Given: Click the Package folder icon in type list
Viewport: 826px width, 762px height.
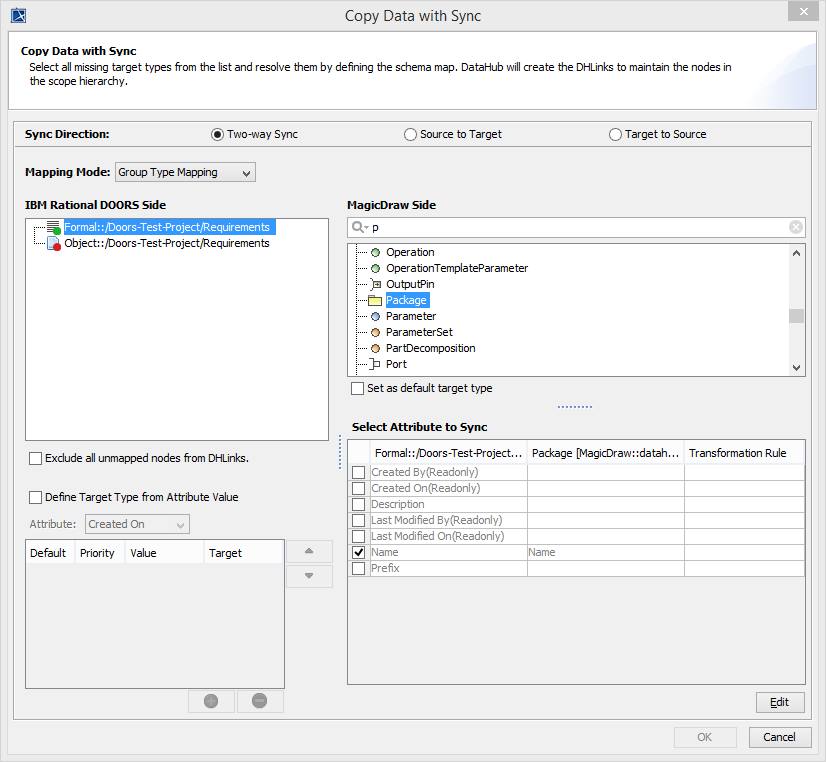Looking at the screenshot, I should pyautogui.click(x=375, y=300).
